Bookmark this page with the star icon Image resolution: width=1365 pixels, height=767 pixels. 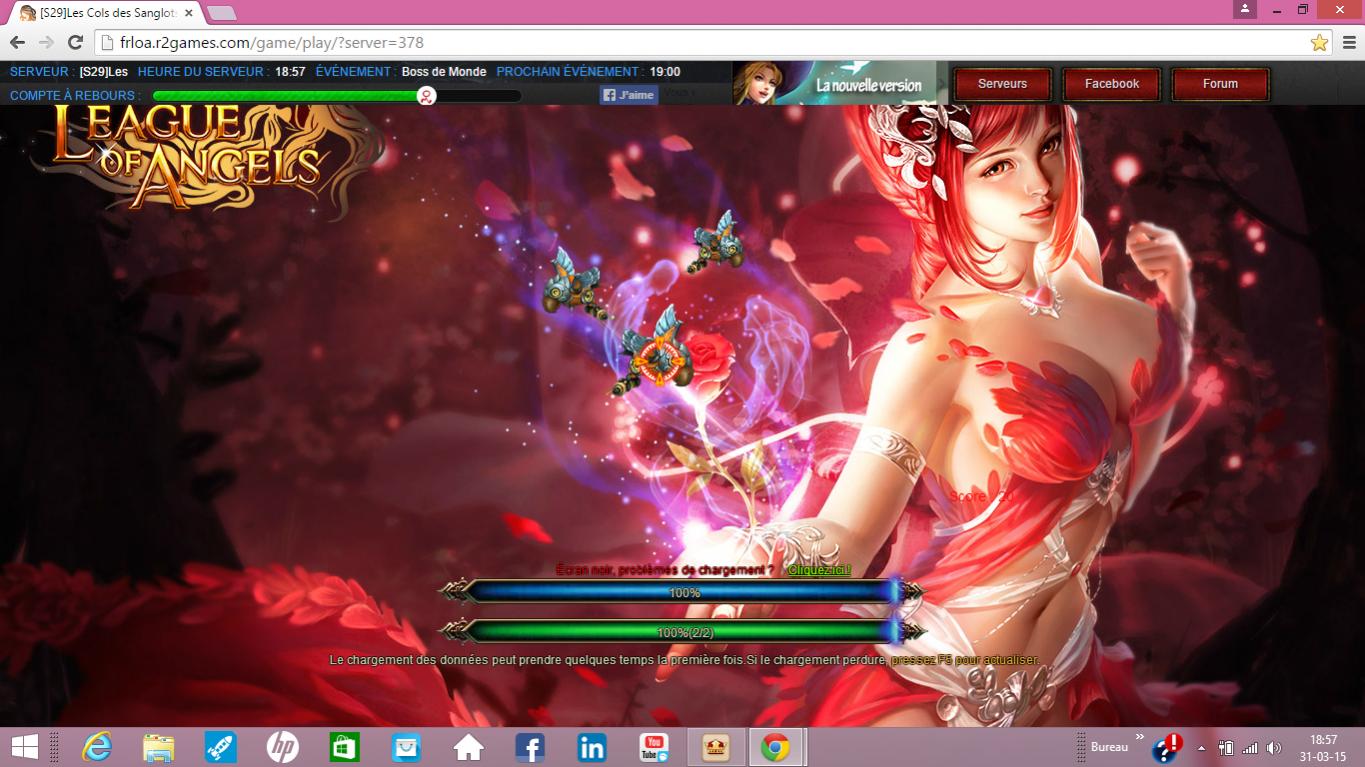point(1319,42)
